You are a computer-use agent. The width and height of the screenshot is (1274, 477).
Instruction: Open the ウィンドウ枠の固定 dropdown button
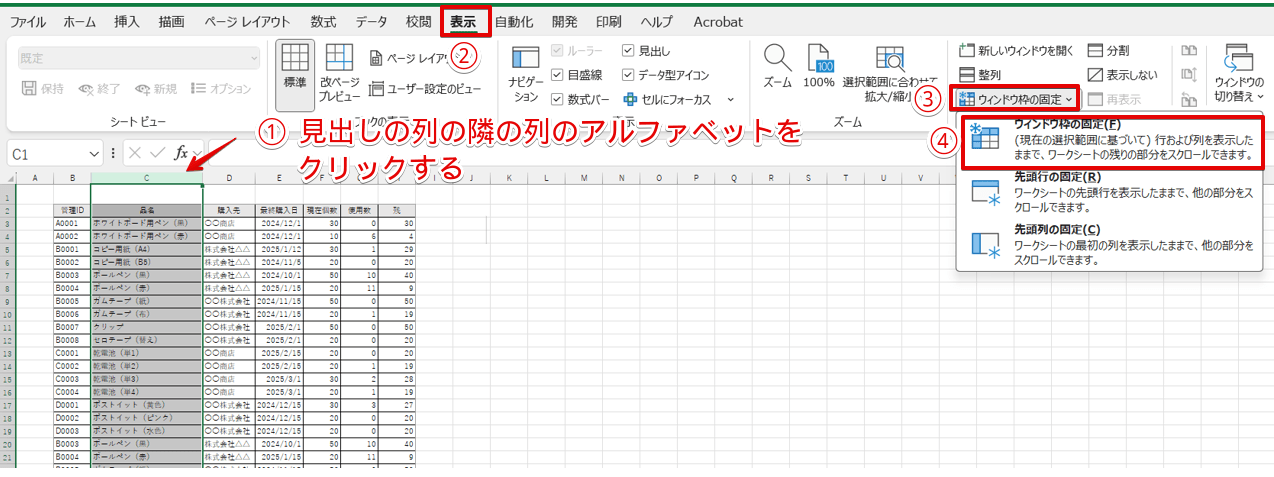[1016, 99]
